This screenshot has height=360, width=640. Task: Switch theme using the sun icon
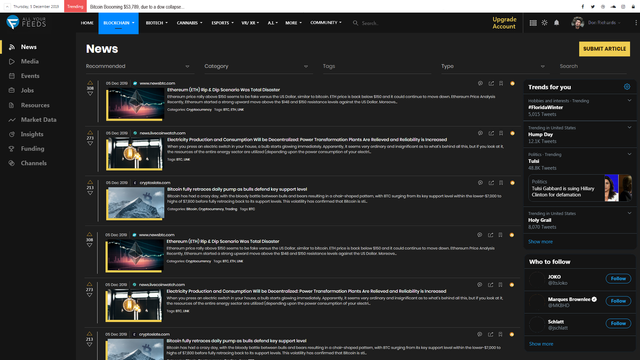click(x=544, y=23)
